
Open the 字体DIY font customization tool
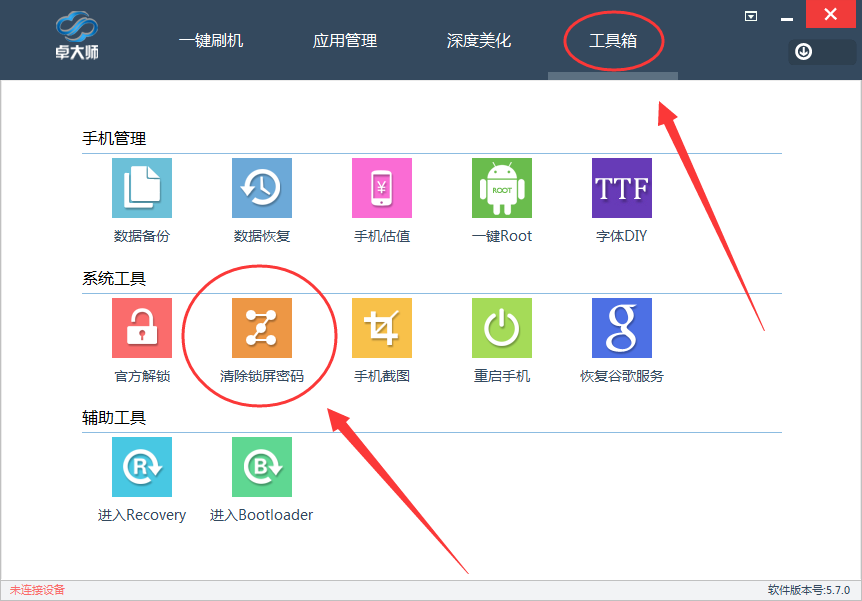[621, 188]
